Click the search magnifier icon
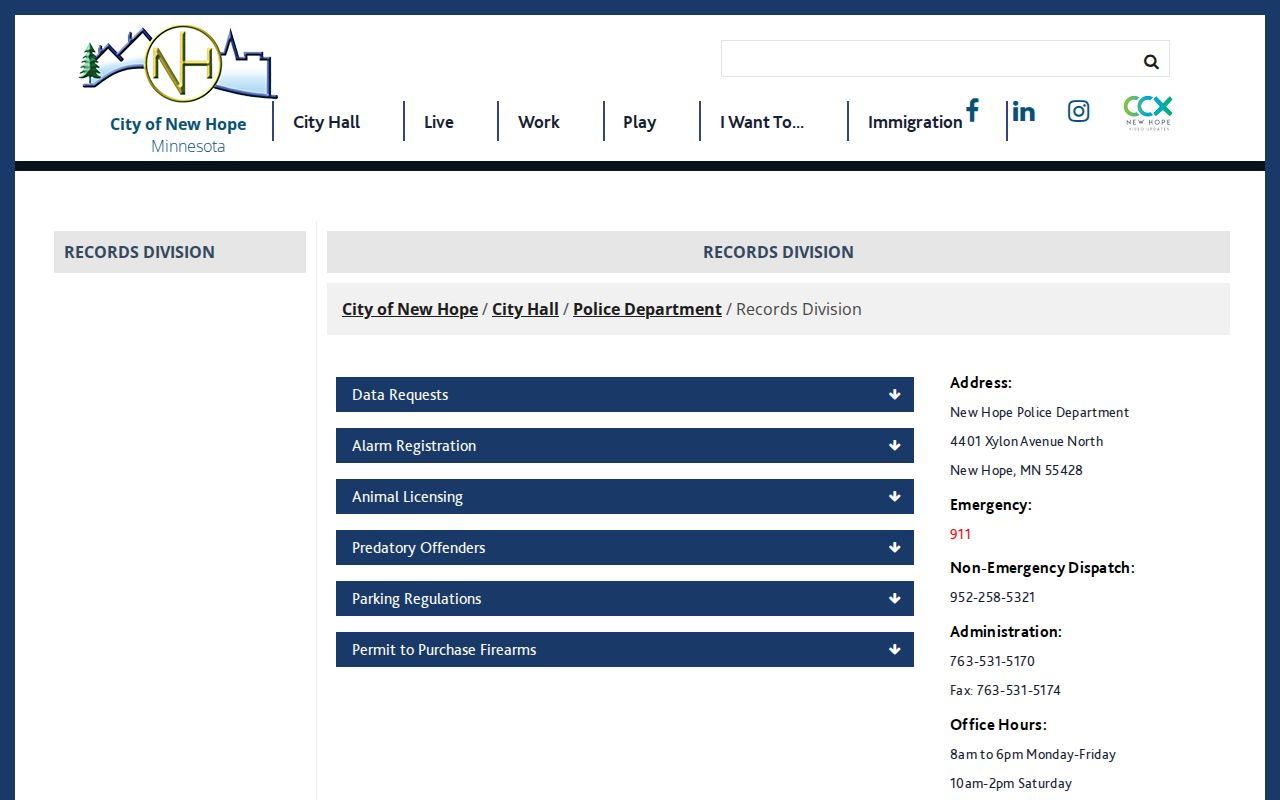 point(1151,61)
